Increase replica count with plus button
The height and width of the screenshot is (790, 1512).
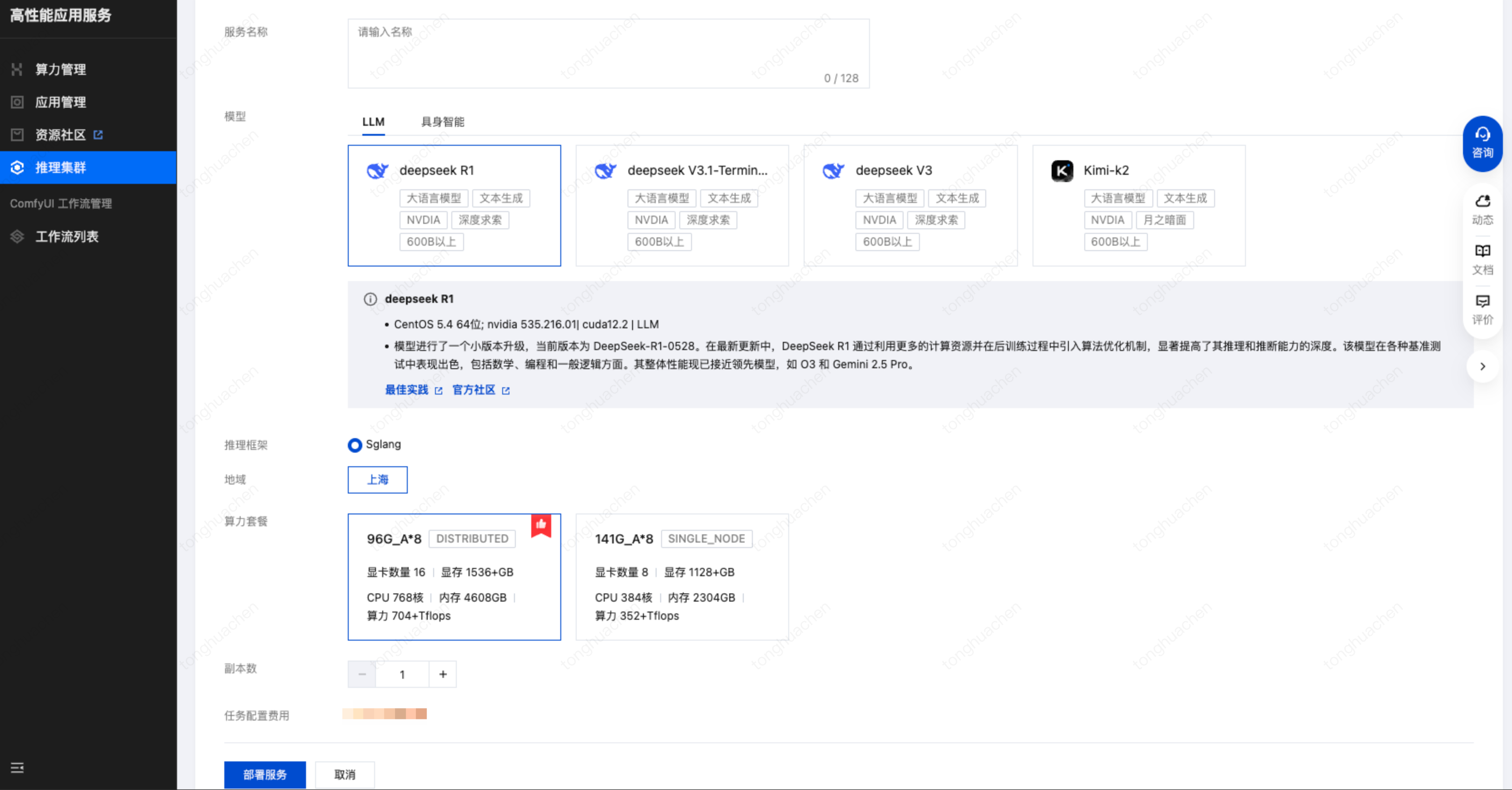click(443, 674)
